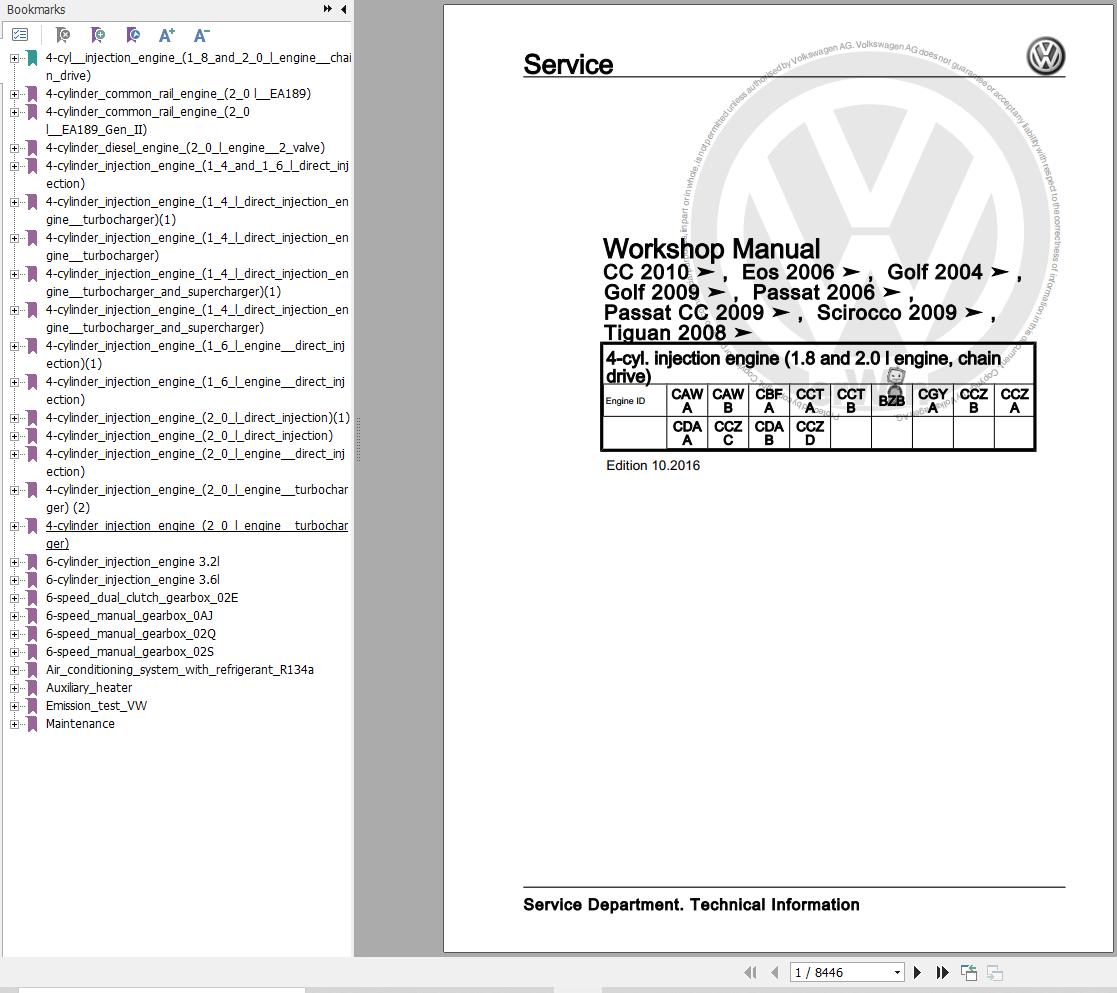Expand the EA189_Gen_II bookmark node
The width and height of the screenshot is (1117, 993).
click(x=14, y=112)
